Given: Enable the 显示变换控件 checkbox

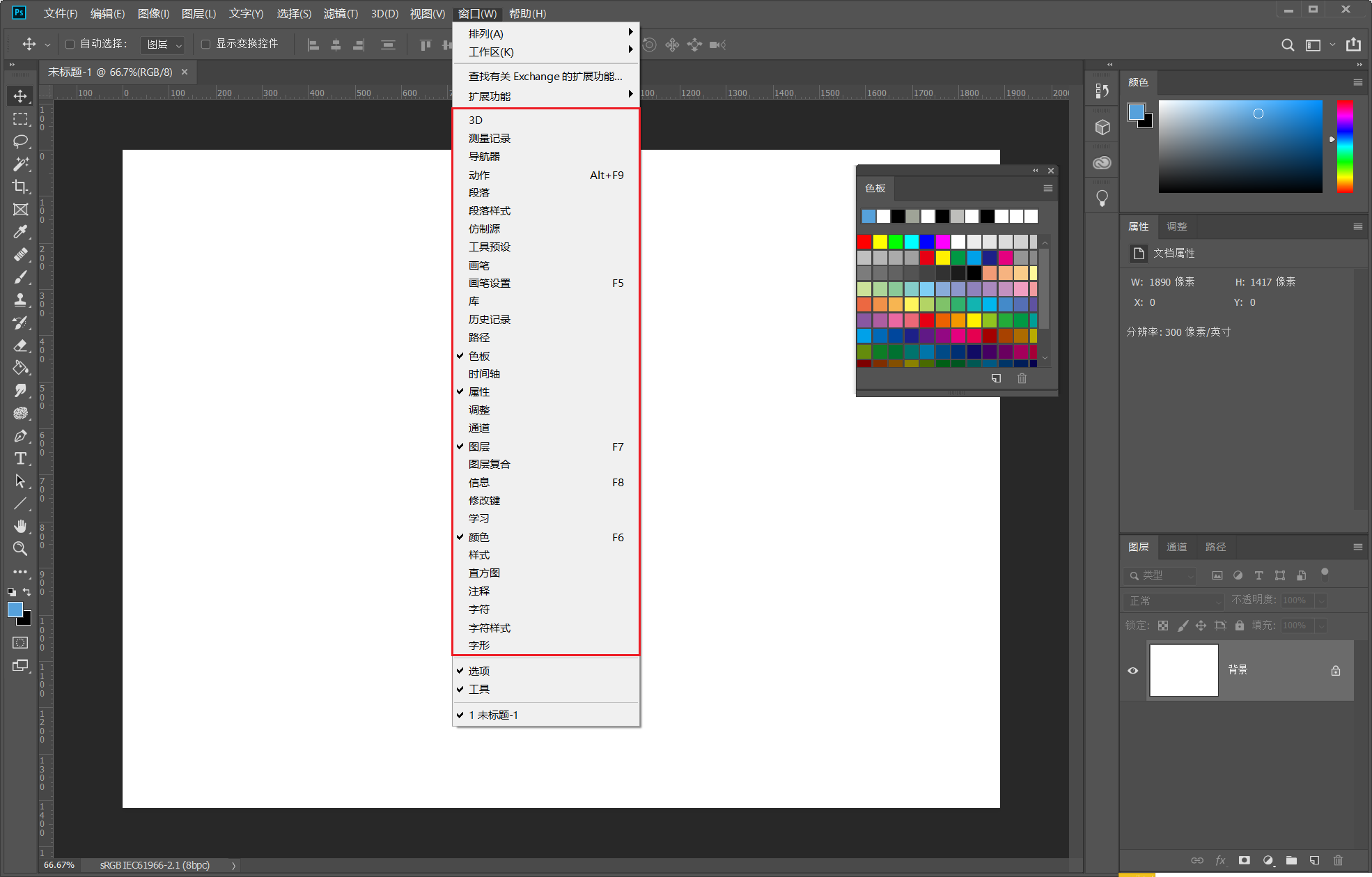Looking at the screenshot, I should coord(205,44).
